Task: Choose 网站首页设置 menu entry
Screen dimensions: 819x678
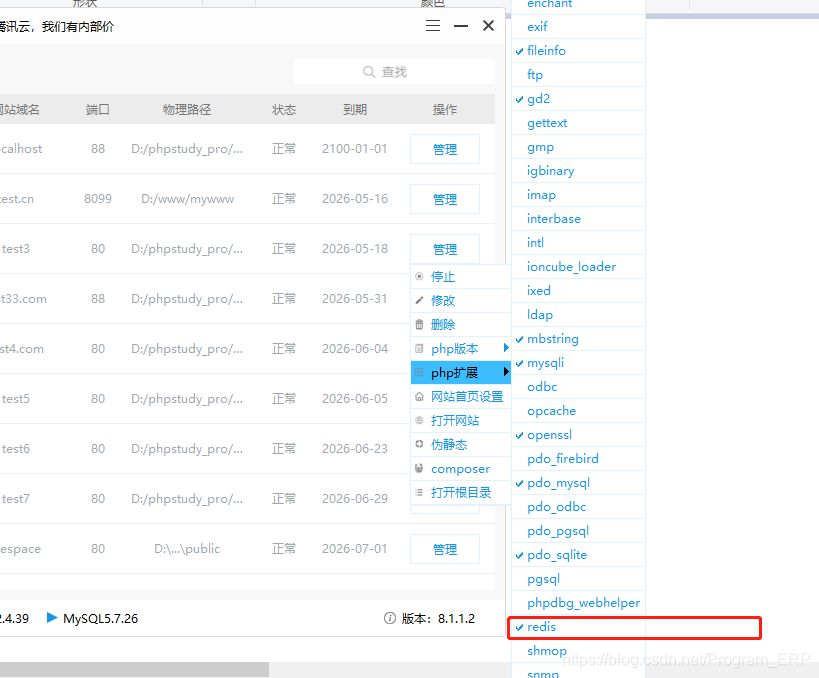Action: pos(461,396)
